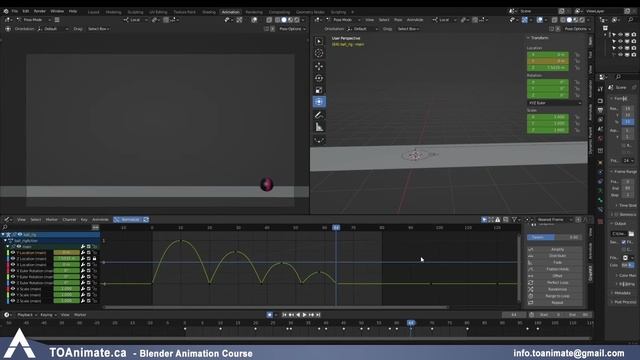Click the current frame marker on timeline ruler

(x=411, y=322)
